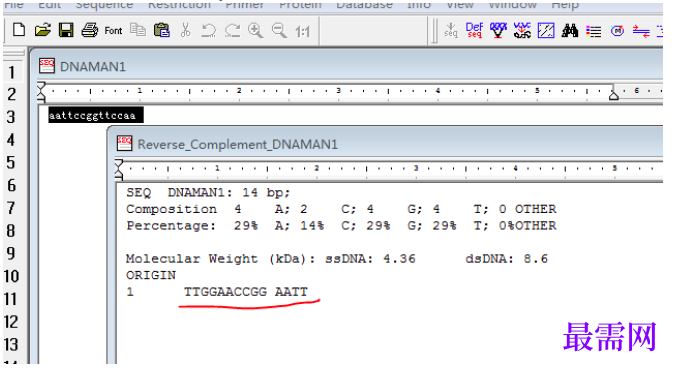This screenshot has width=675, height=368.
Task: Select channel 6 in the left channel bar
Action: [12, 186]
